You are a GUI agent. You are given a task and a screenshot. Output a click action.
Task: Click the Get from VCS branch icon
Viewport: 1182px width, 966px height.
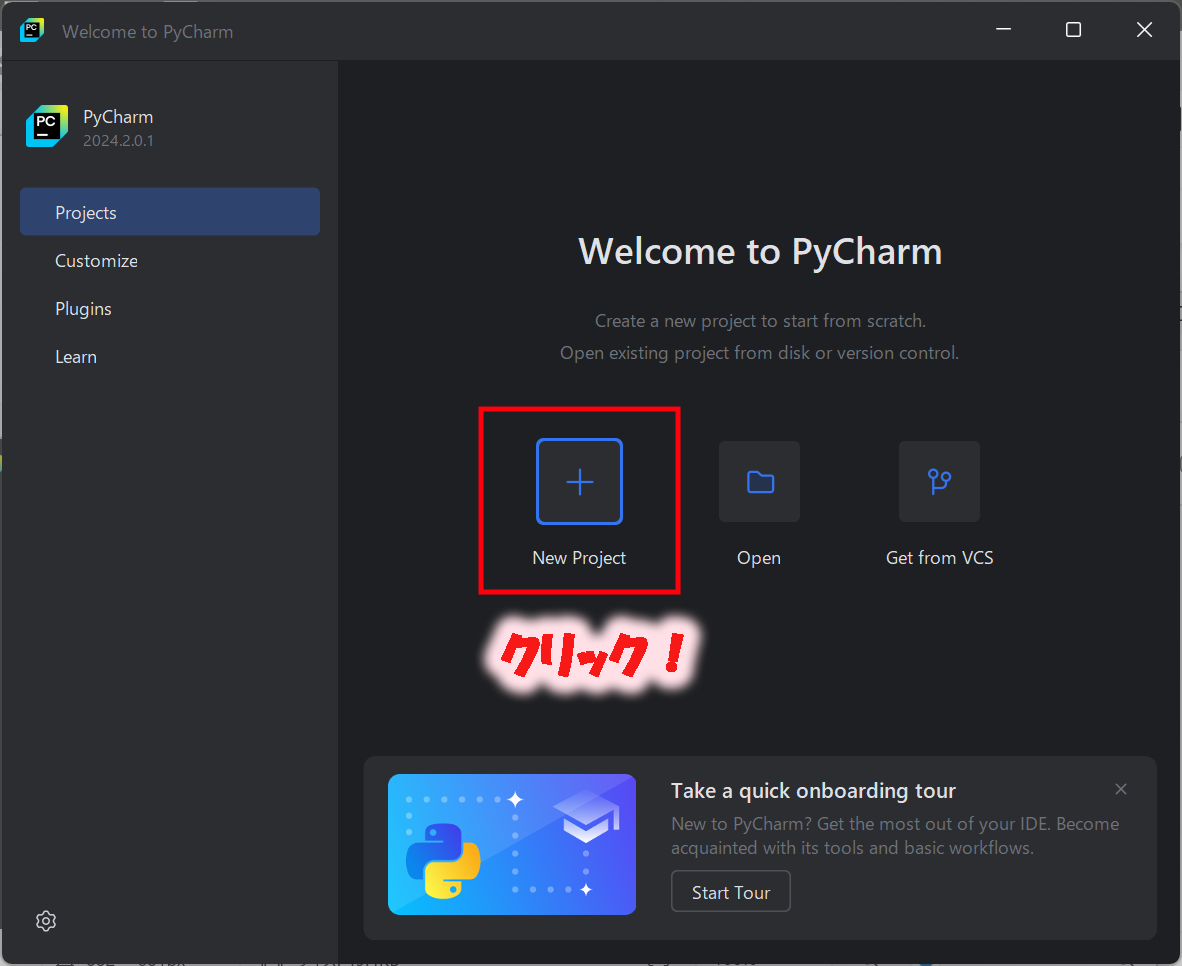point(939,481)
